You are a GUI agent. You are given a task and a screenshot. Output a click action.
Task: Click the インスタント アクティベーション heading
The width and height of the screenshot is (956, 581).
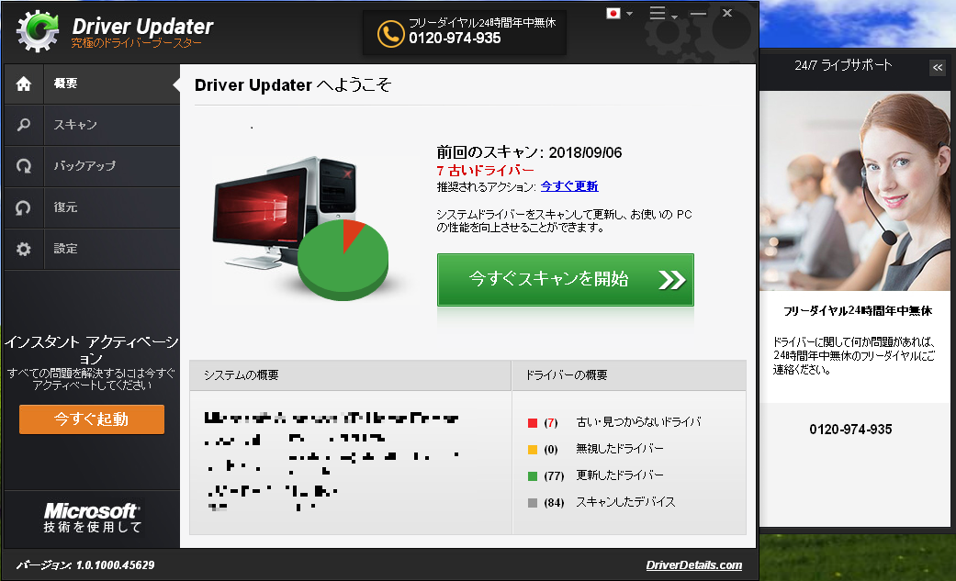pyautogui.click(x=91, y=350)
